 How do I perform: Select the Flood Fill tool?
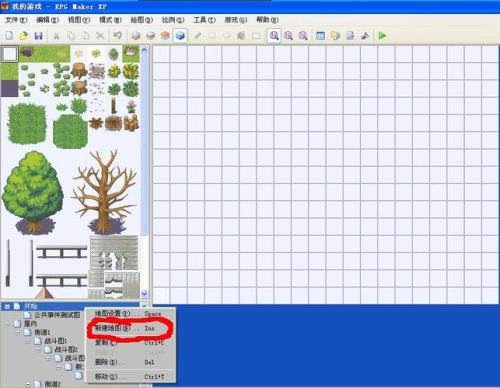tap(241, 35)
